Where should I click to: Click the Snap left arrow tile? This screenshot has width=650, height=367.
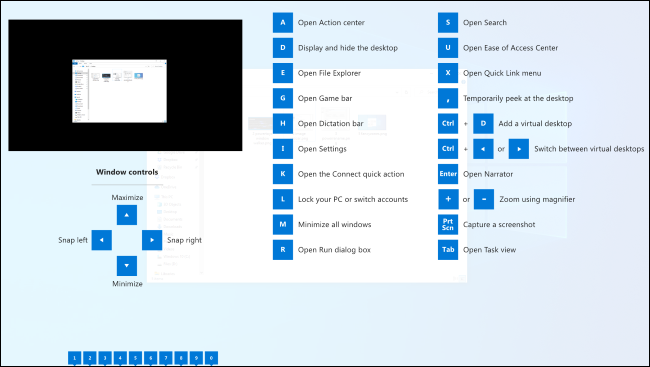click(102, 240)
